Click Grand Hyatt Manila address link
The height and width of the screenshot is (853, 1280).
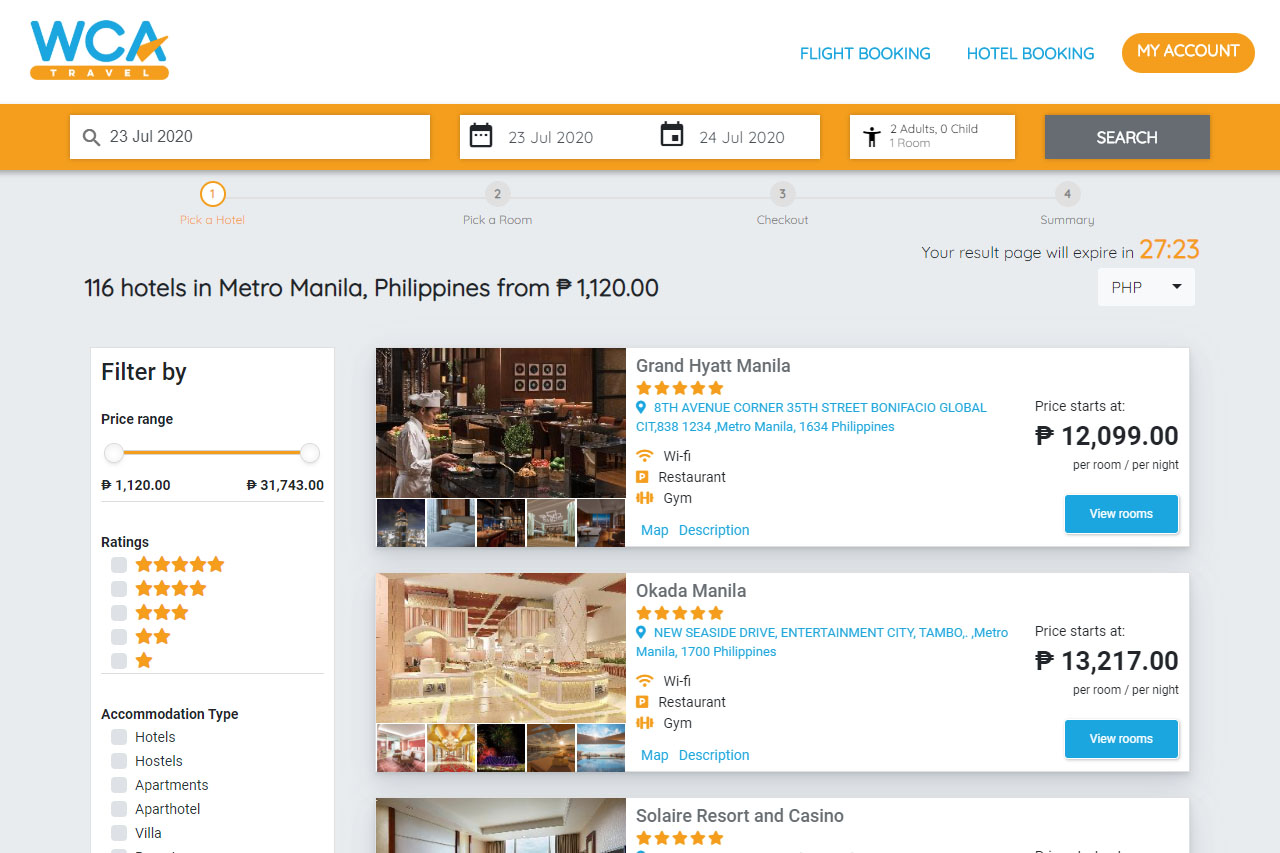tap(811, 417)
